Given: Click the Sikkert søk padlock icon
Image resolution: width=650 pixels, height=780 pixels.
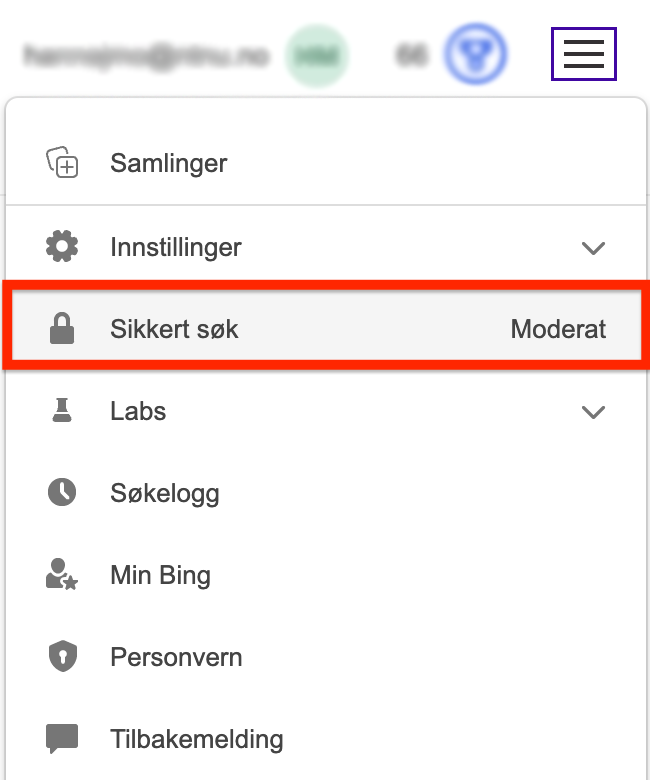Looking at the screenshot, I should (62, 328).
